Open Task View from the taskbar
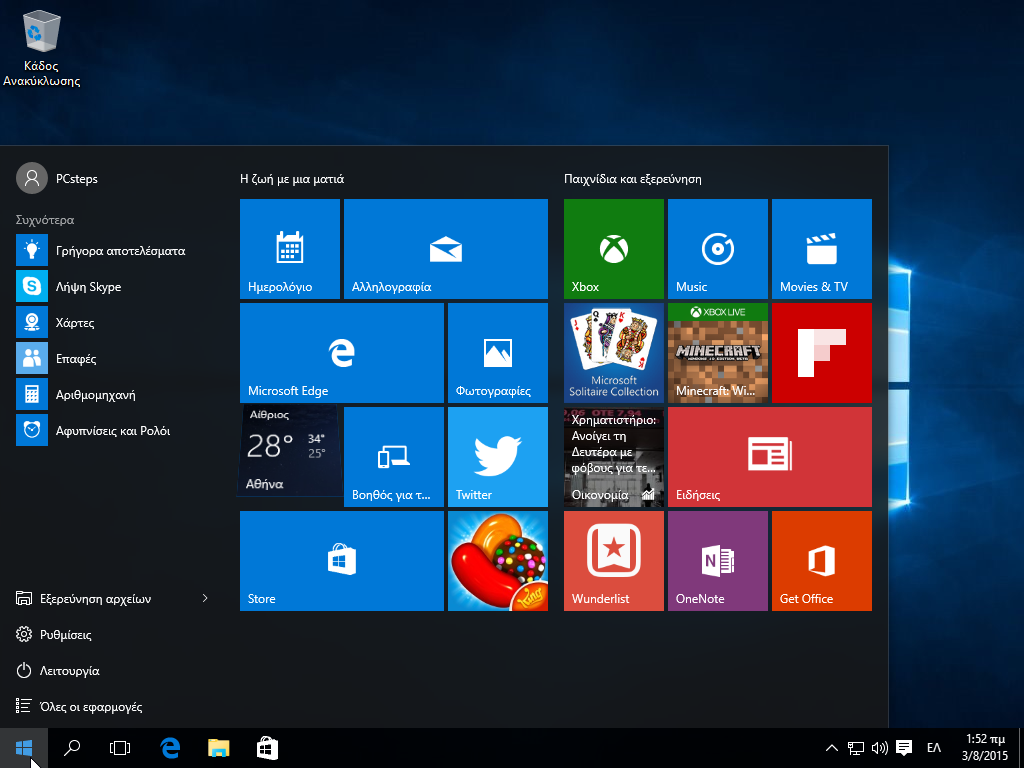Viewport: 1024px width, 768px height. coord(119,747)
